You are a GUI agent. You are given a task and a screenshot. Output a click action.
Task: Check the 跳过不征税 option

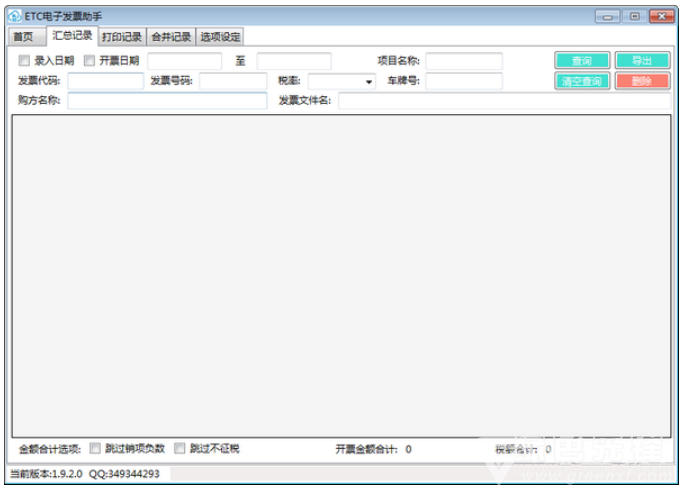click(x=179, y=448)
